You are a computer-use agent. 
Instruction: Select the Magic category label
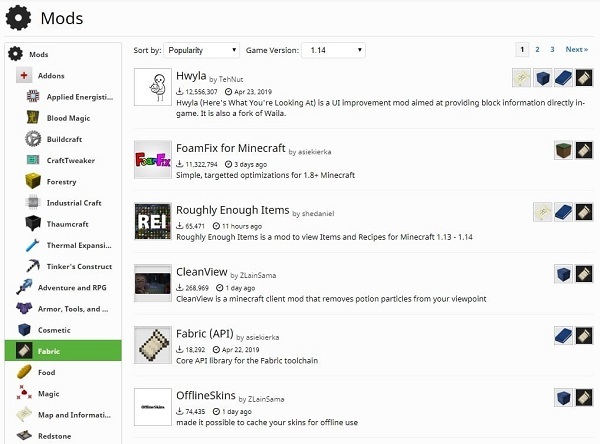pyautogui.click(x=49, y=393)
